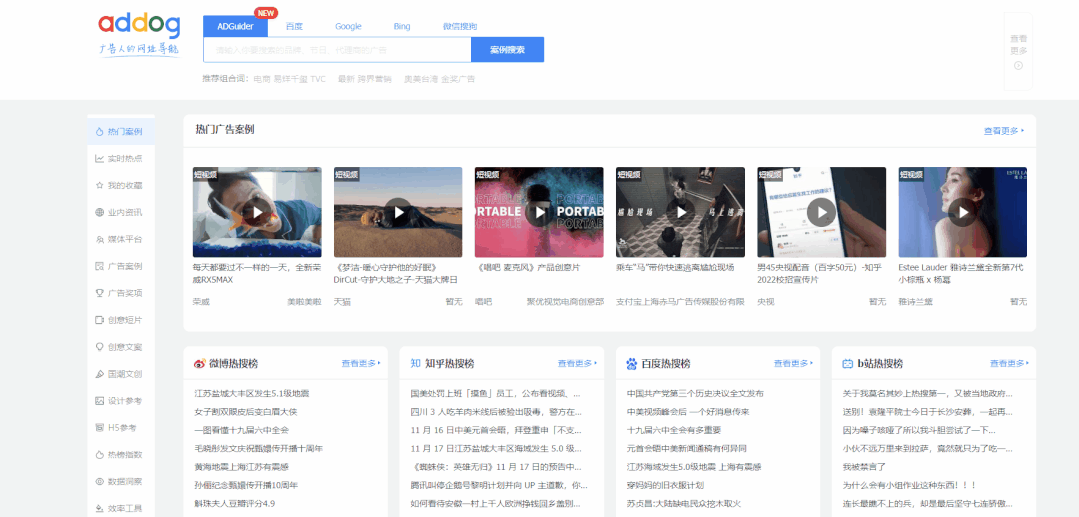Open 热门案例 in the sidebar
Image resolution: width=1079 pixels, height=517 pixels.
[121, 131]
